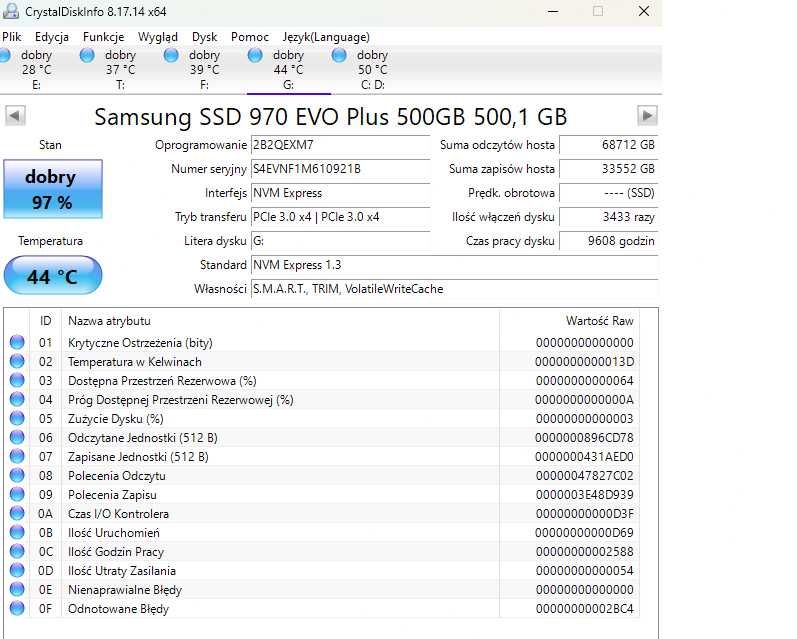Switch to disk T: at 37 °C

(x=120, y=70)
